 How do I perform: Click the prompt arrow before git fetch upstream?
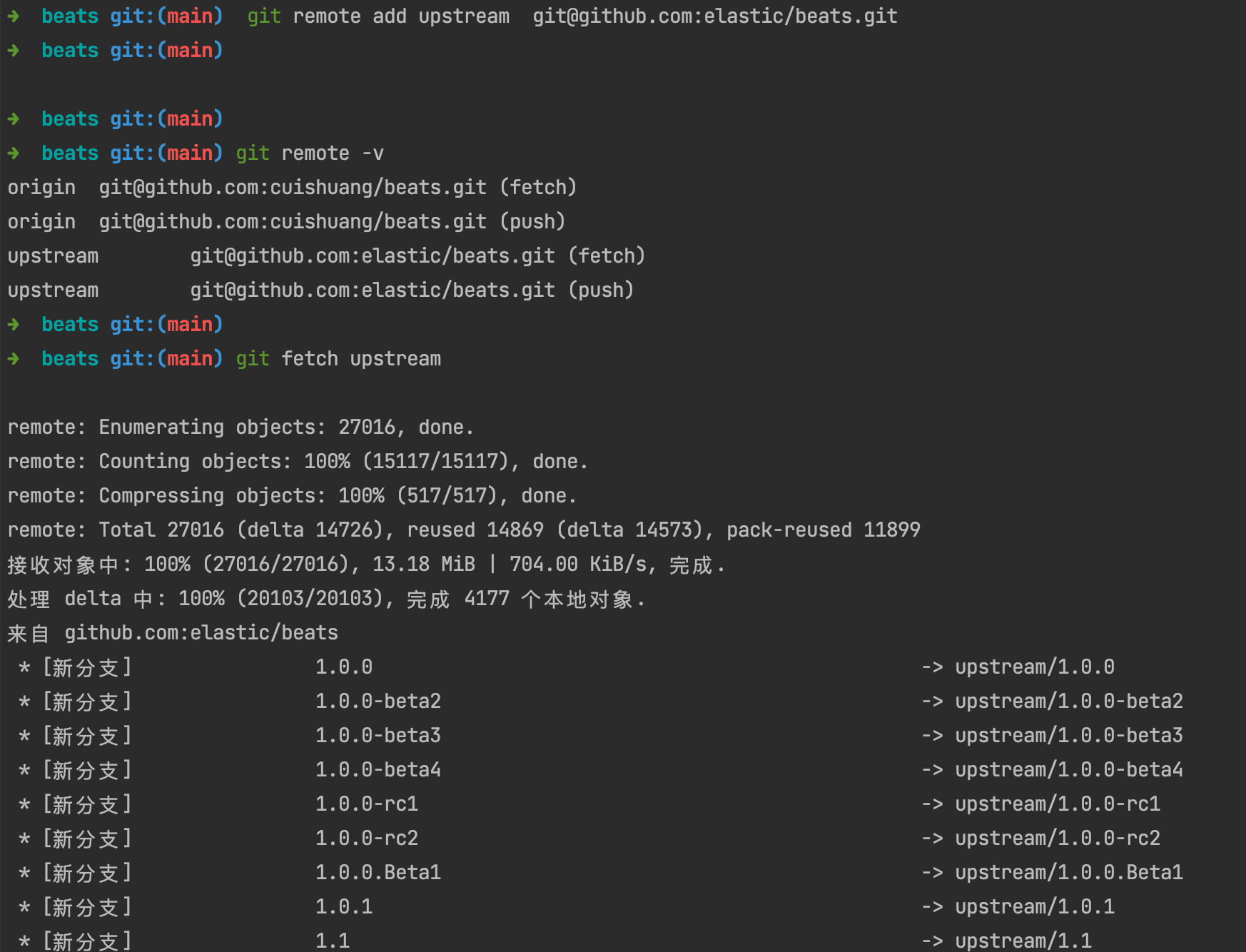pos(14,359)
